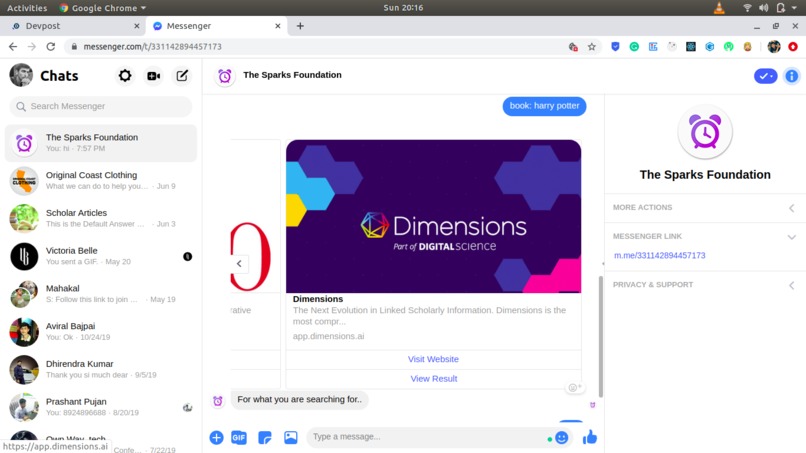Open Messenger settings gear icon
The image size is (806, 453).
point(125,76)
